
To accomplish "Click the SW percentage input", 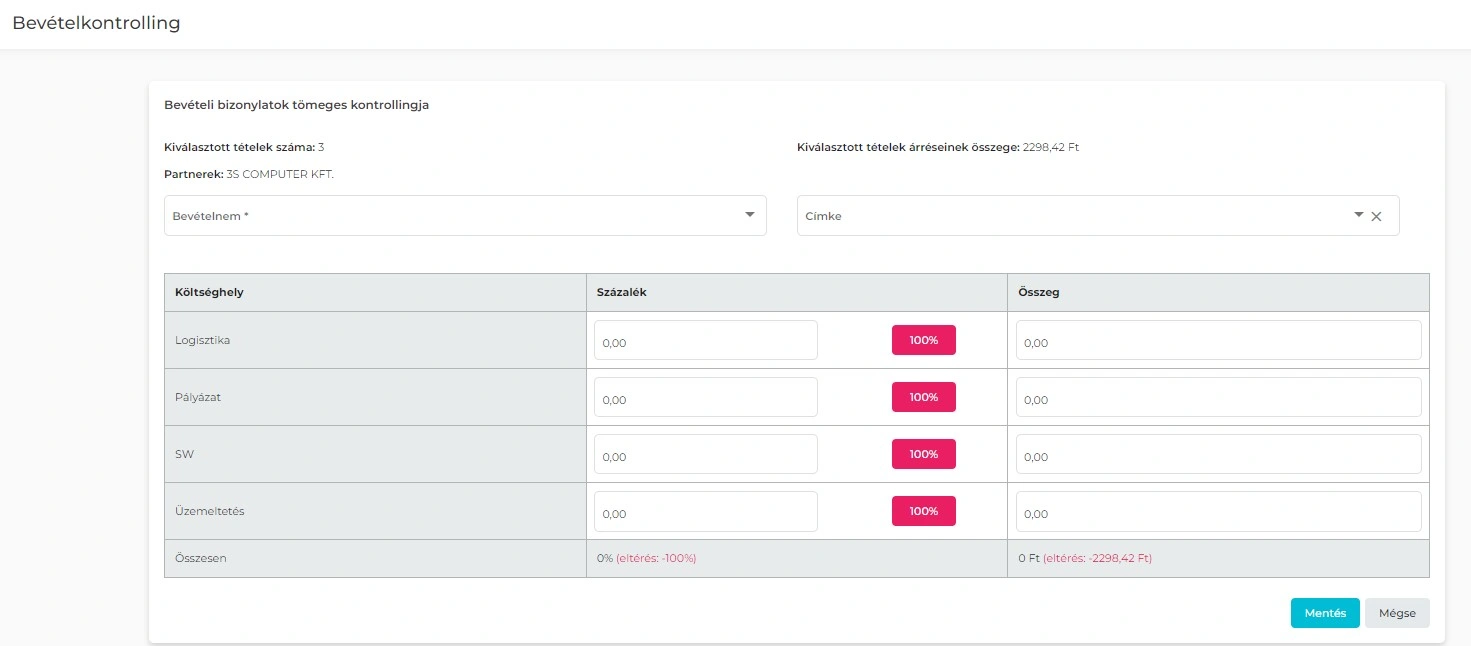I will (705, 455).
